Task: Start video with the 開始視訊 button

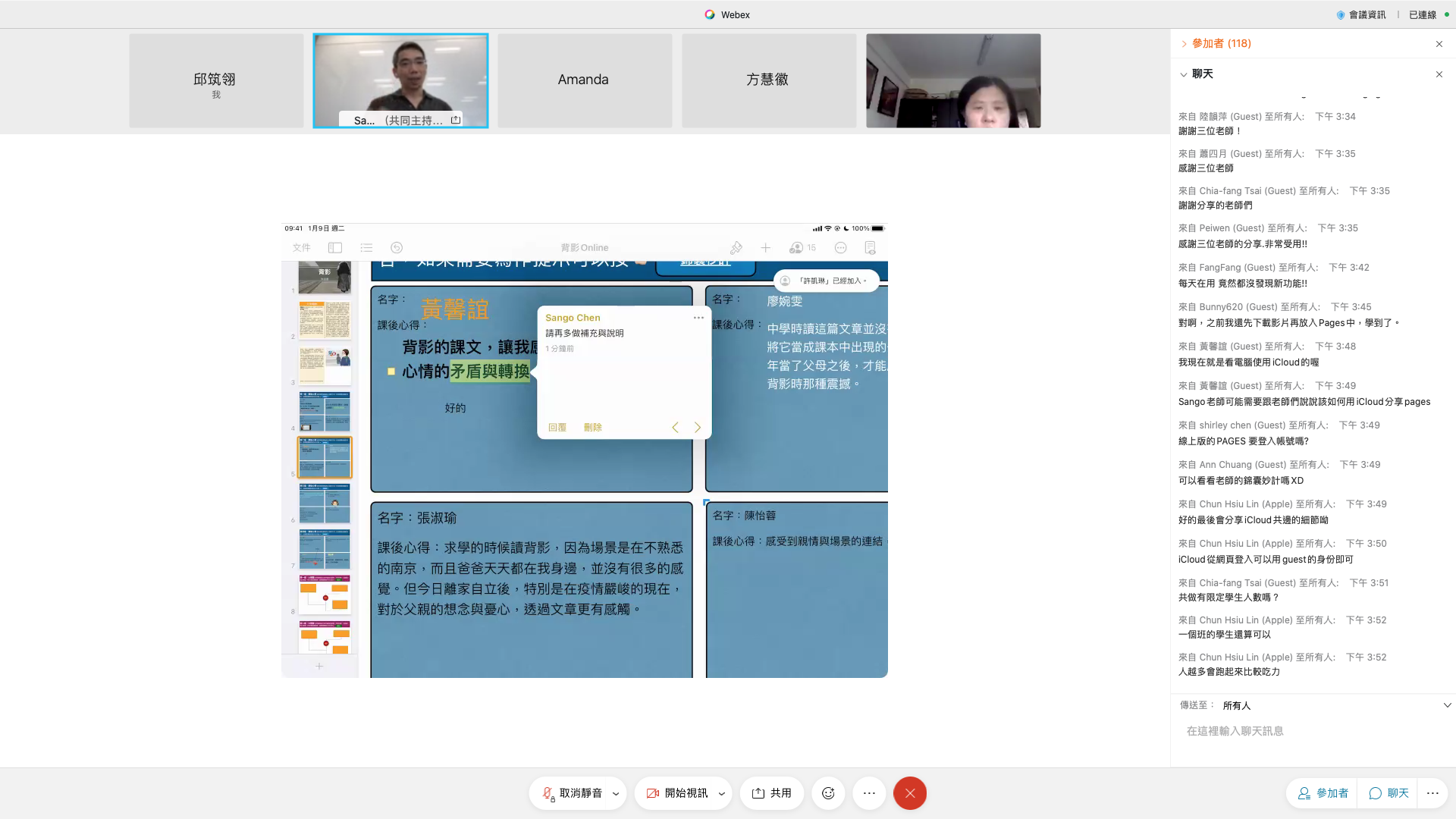Action: [677, 793]
